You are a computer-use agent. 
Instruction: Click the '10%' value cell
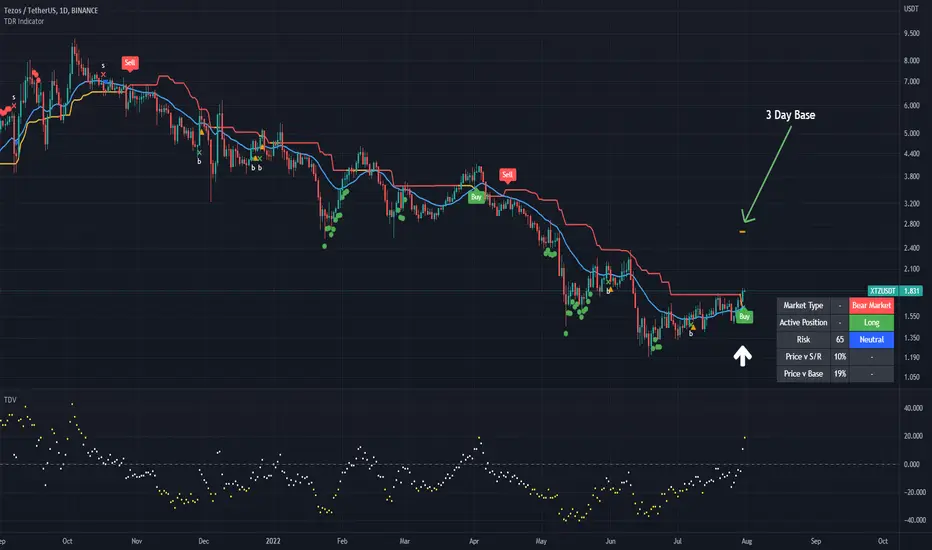point(840,357)
